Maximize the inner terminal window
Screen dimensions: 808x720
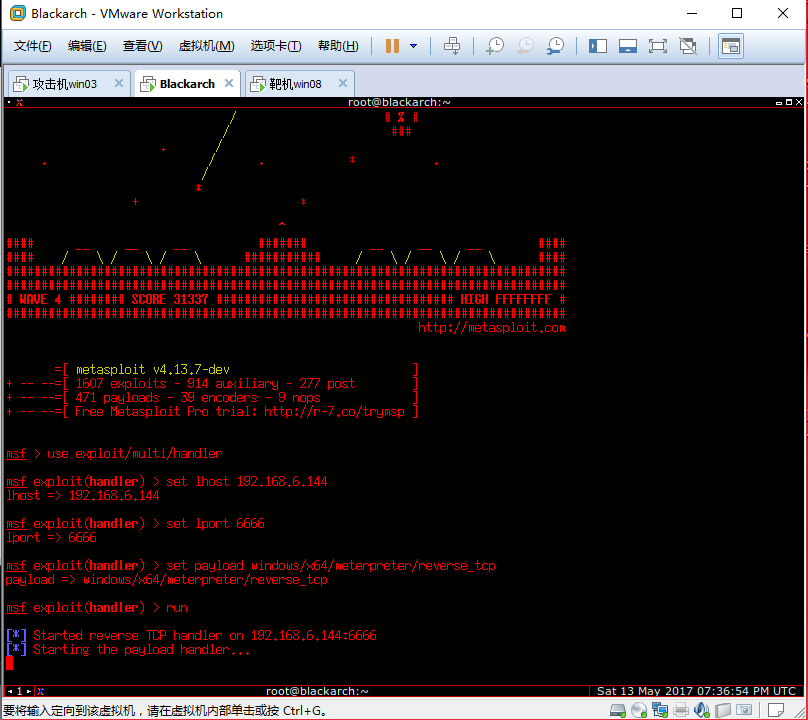tap(789, 102)
